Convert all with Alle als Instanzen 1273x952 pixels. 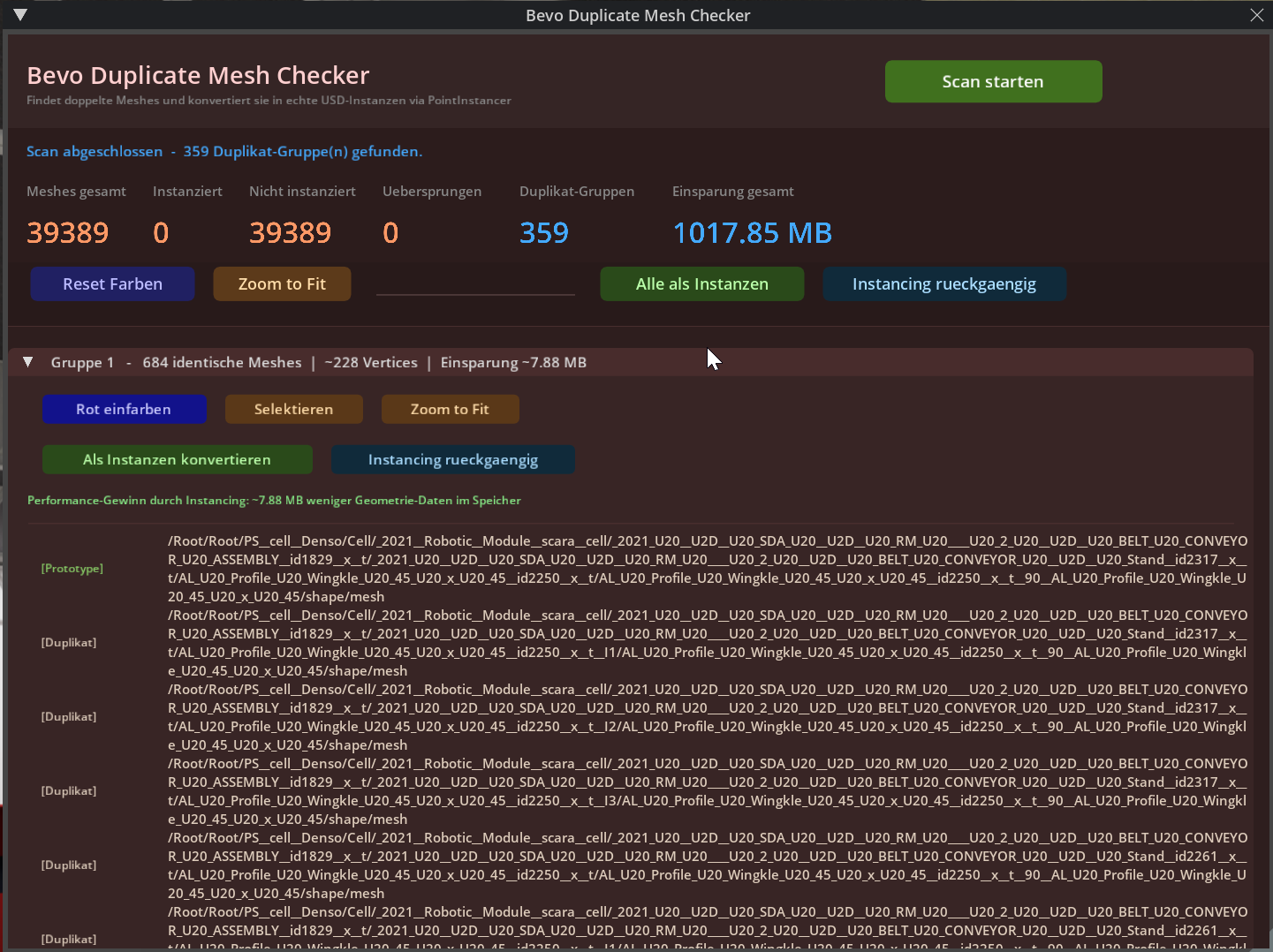[702, 284]
